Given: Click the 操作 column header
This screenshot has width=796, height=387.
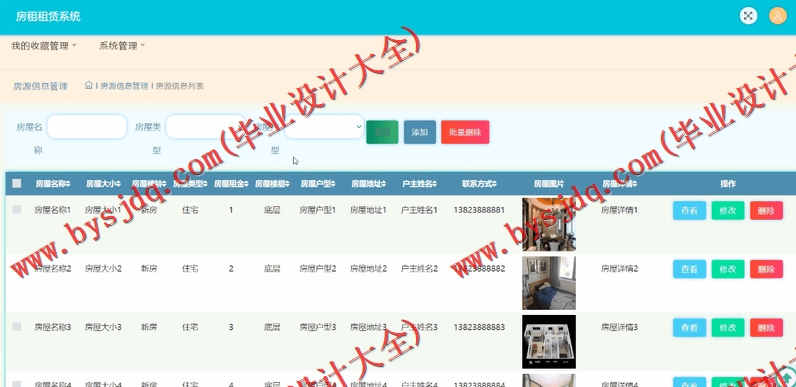Looking at the screenshot, I should pos(727,184).
